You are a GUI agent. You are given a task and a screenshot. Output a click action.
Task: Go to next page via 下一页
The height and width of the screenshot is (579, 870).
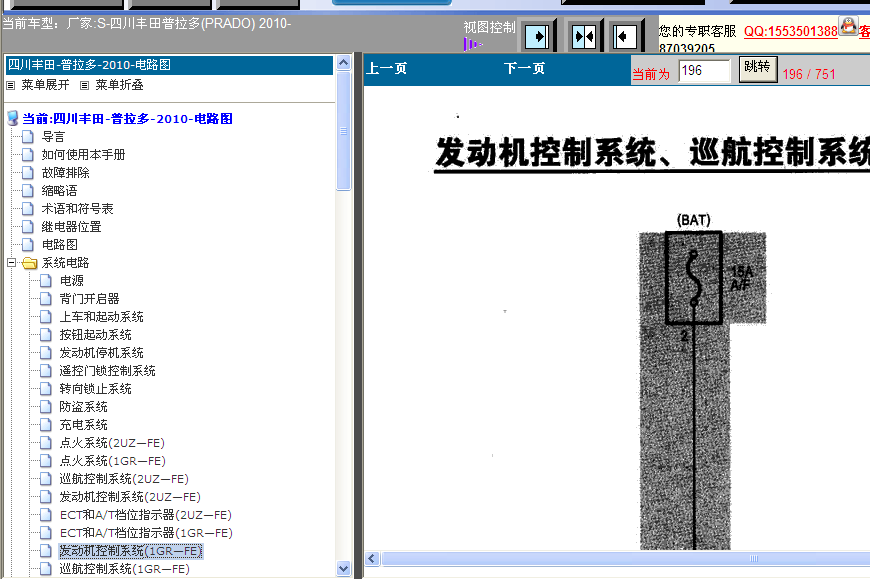[524, 69]
